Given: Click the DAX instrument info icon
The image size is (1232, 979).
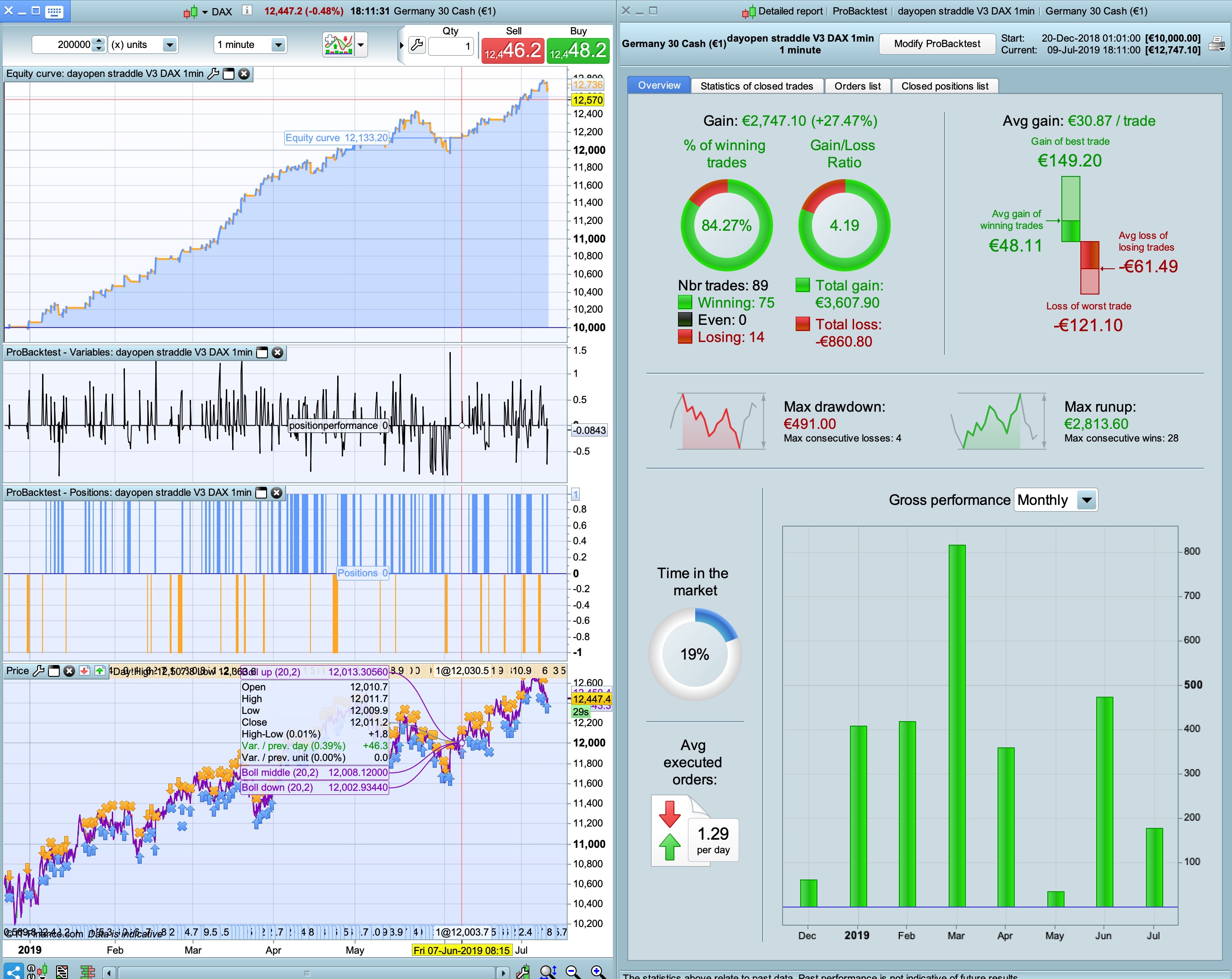Looking at the screenshot, I should (247, 10).
